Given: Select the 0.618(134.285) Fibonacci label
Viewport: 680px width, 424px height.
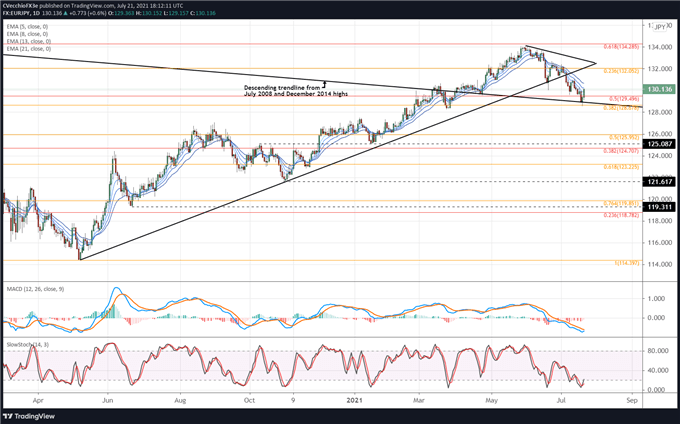Looking at the screenshot, I should point(621,46).
